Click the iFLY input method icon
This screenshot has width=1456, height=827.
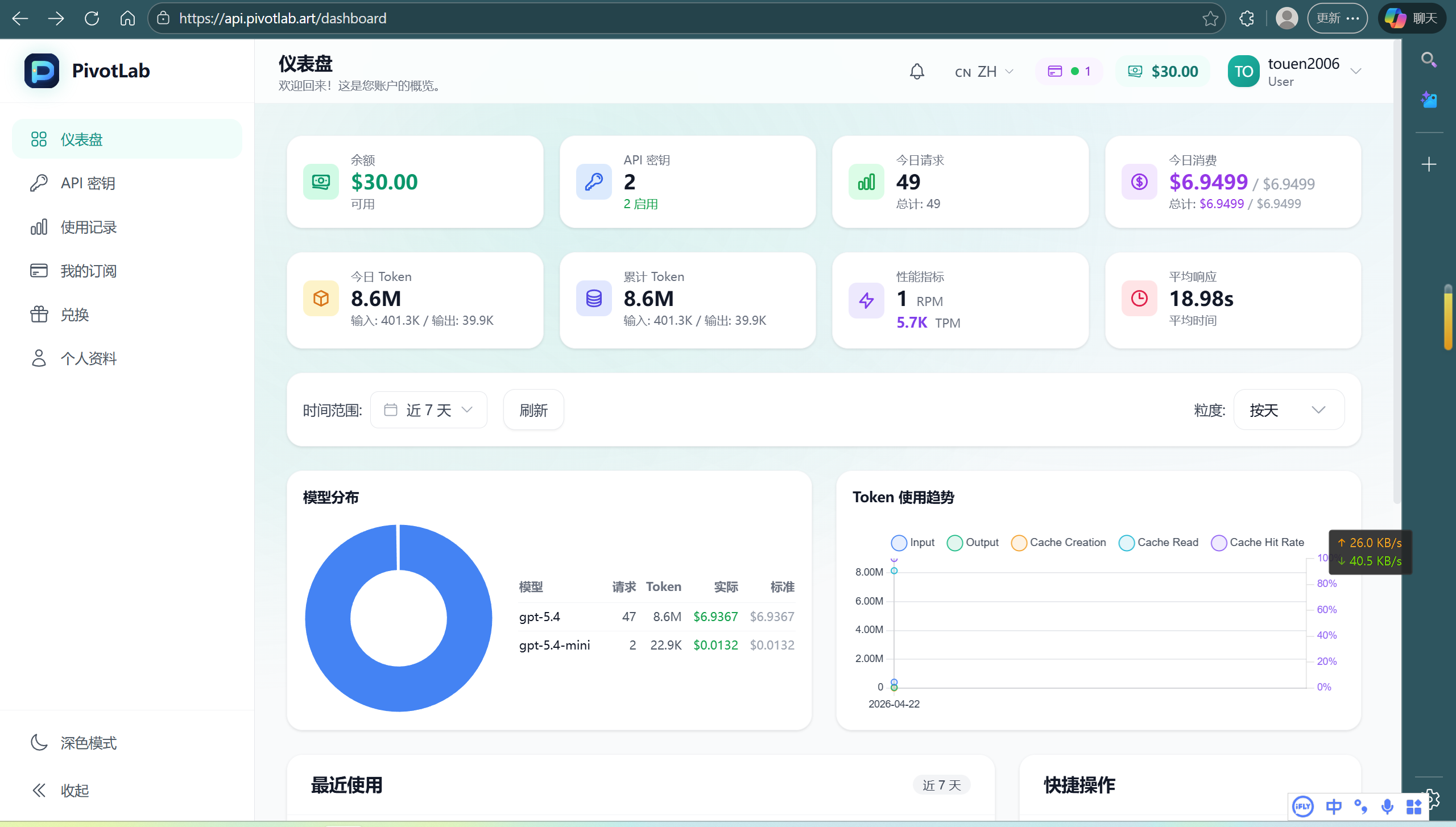point(1302,807)
